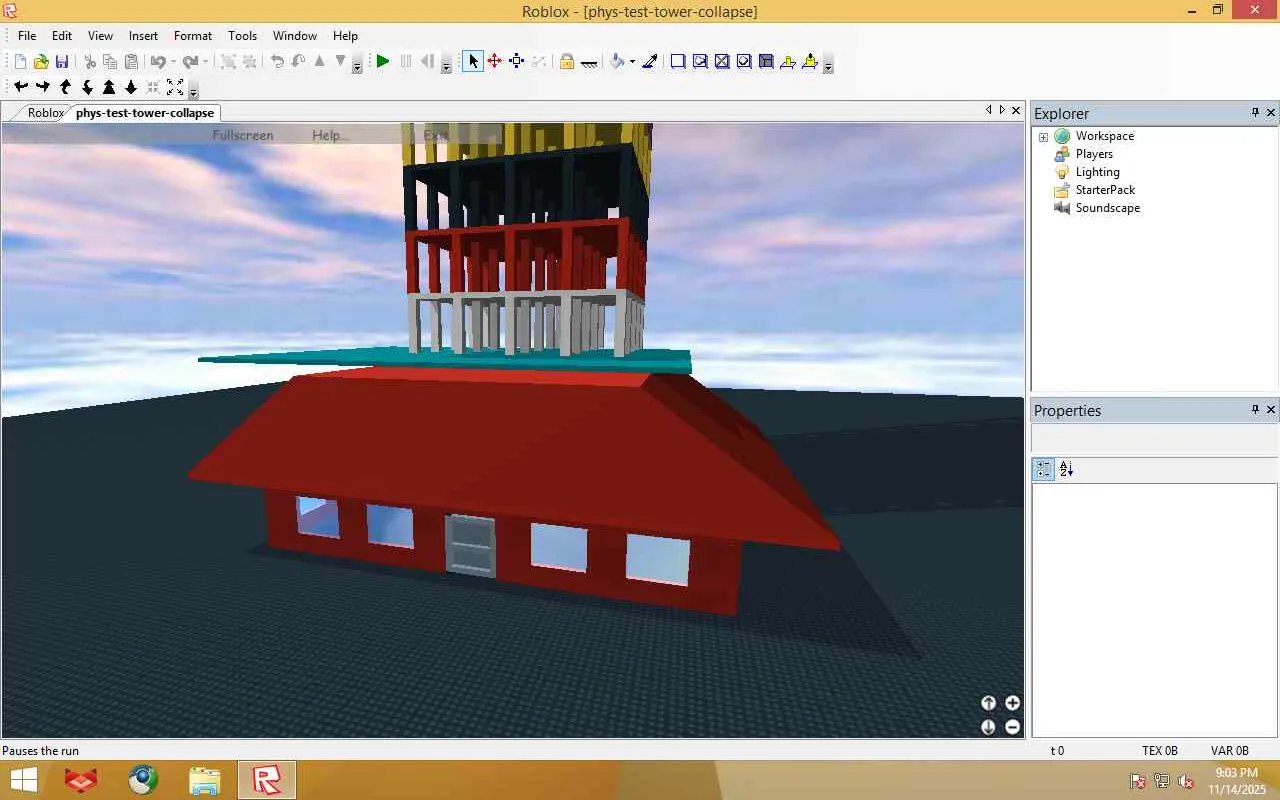Show the previous document tab arrow
Viewport: 1280px width, 800px height.
[x=988, y=110]
